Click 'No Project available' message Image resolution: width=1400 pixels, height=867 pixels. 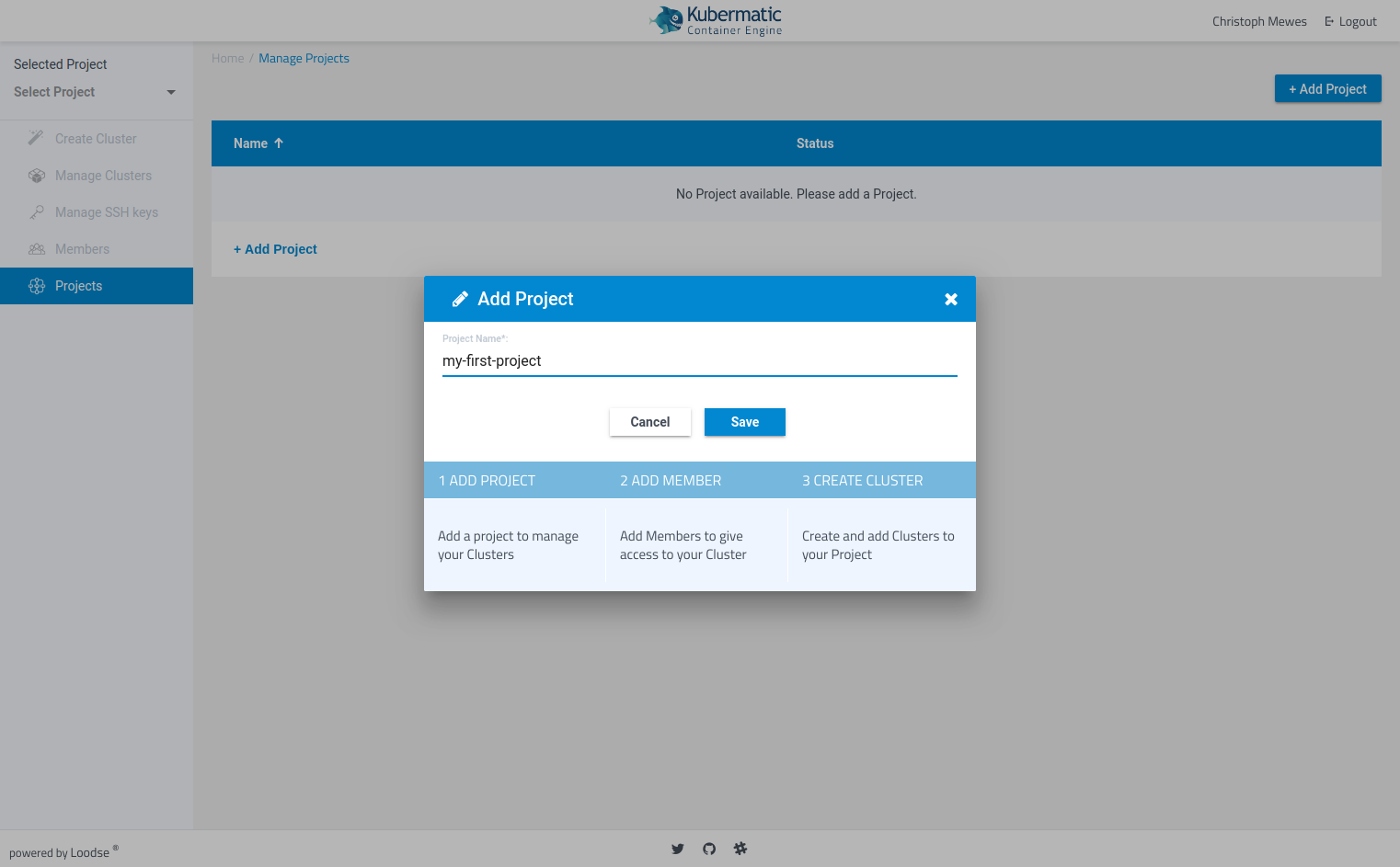click(797, 194)
